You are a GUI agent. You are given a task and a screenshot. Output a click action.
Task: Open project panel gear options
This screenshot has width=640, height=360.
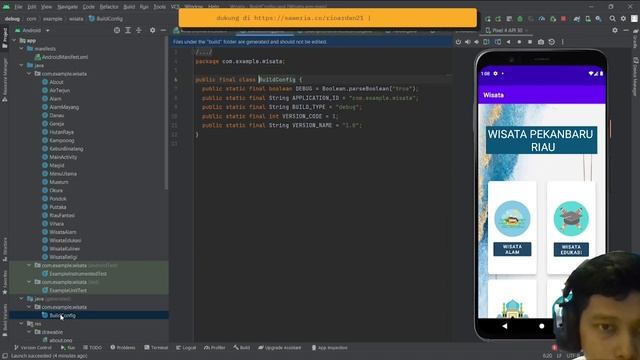click(152, 30)
